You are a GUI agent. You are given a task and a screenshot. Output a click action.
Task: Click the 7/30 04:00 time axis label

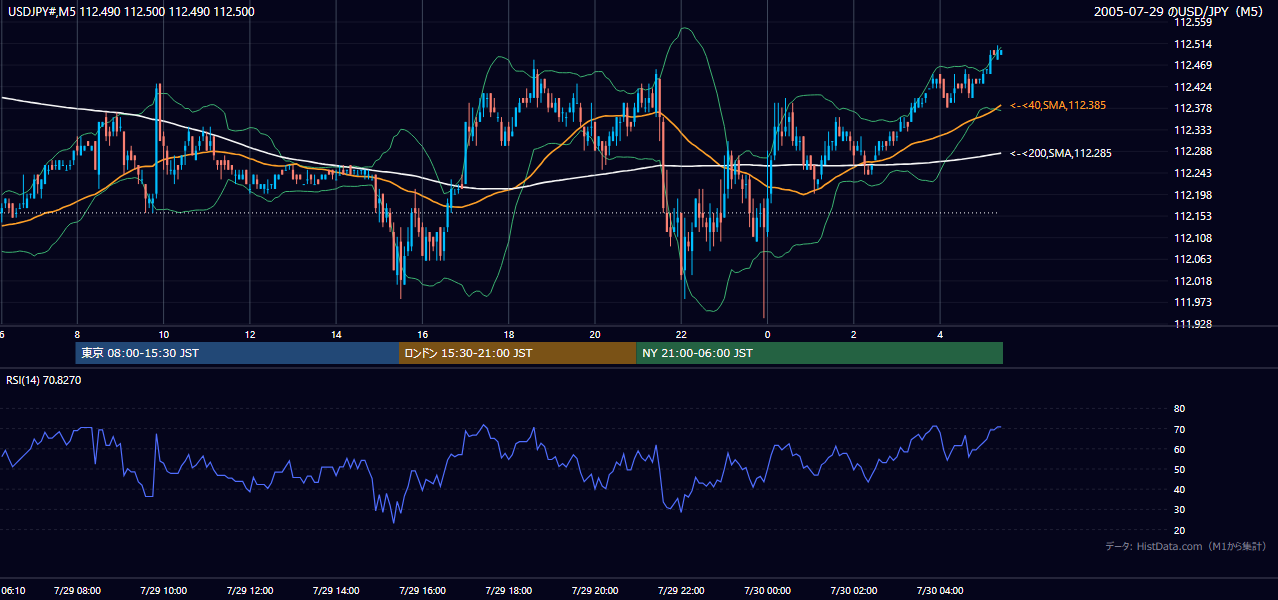[940, 591]
